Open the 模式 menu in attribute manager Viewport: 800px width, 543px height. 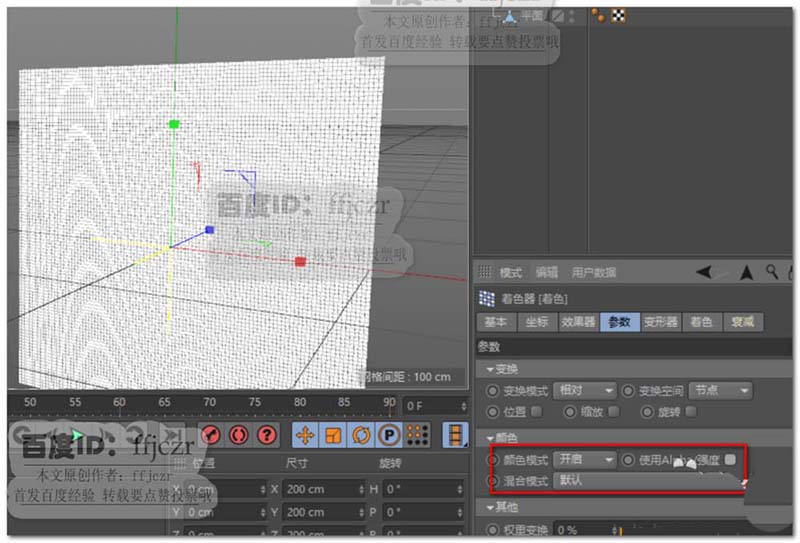[510, 273]
